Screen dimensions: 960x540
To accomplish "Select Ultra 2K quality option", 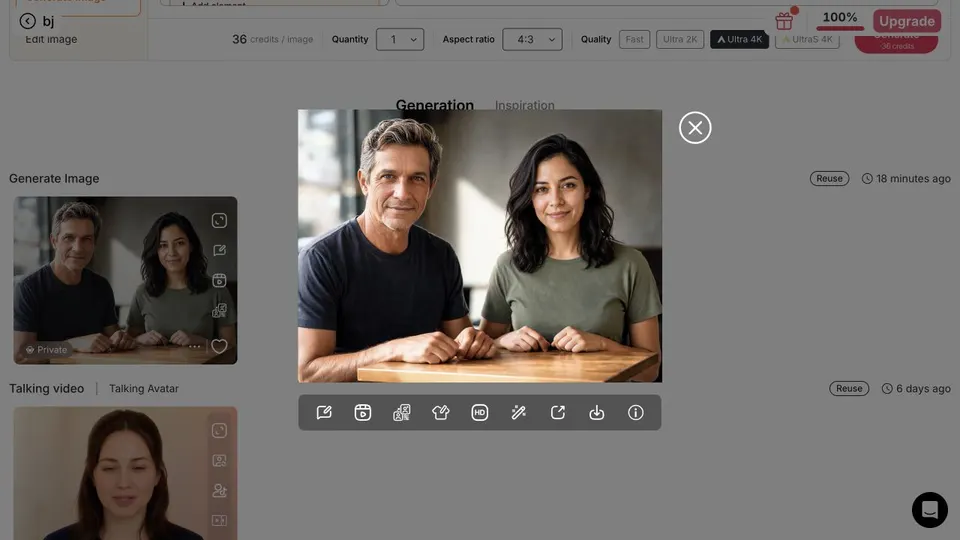I will tap(680, 39).
